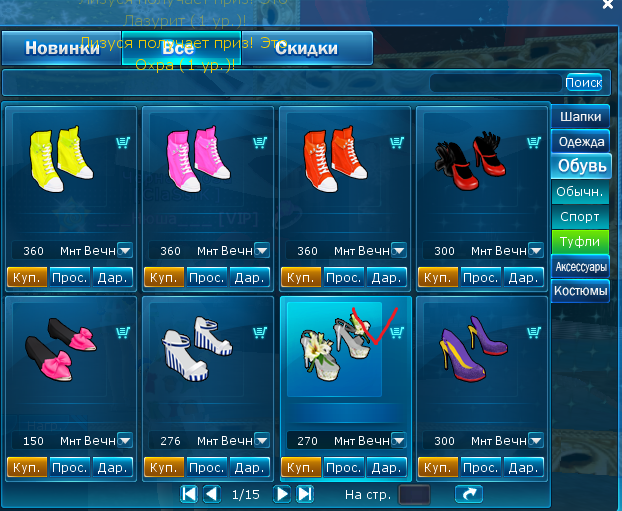Add purple heels using cart icon
Screen dimensions: 622x511
coord(534,332)
